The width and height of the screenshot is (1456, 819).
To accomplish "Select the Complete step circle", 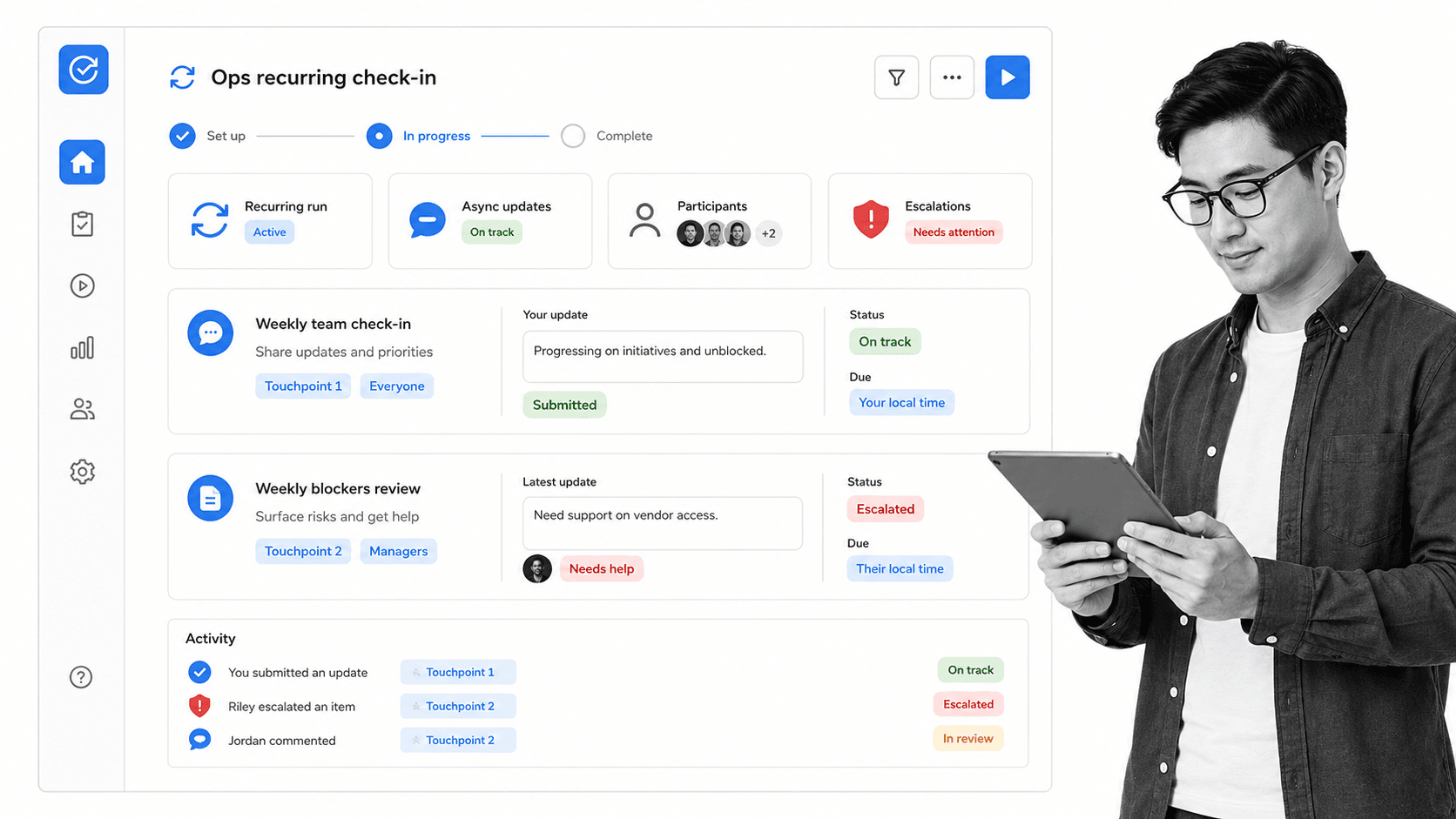I will tap(573, 136).
